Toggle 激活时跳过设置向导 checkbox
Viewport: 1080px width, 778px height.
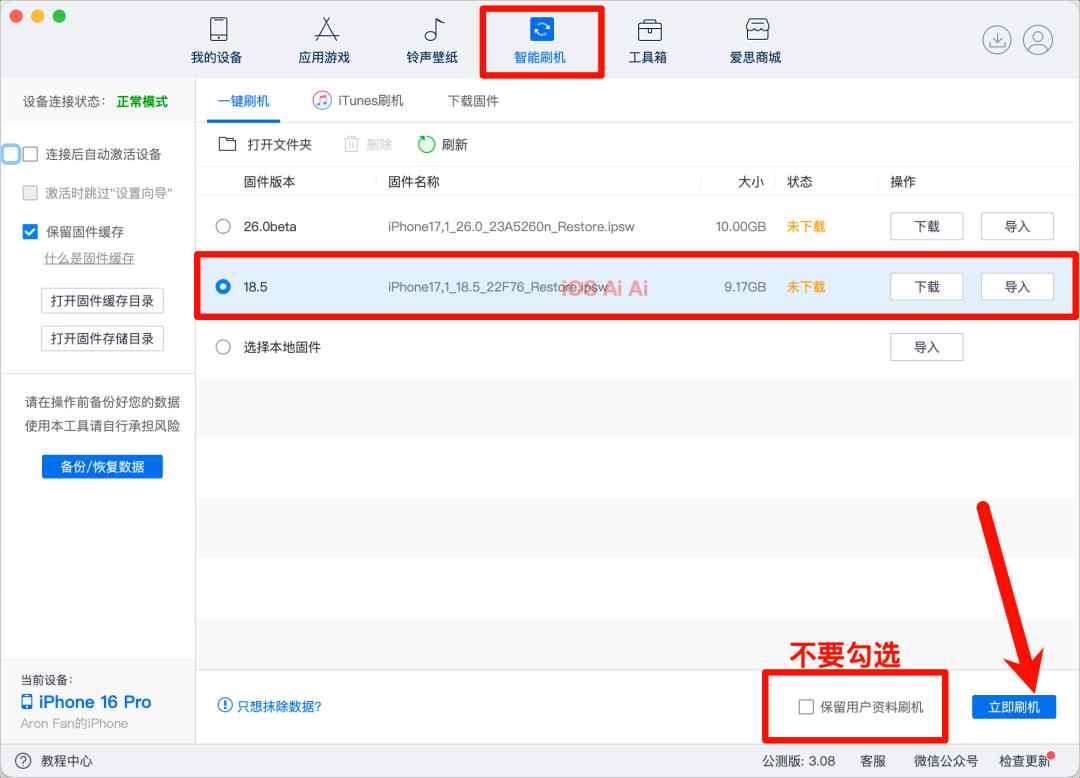(30, 193)
